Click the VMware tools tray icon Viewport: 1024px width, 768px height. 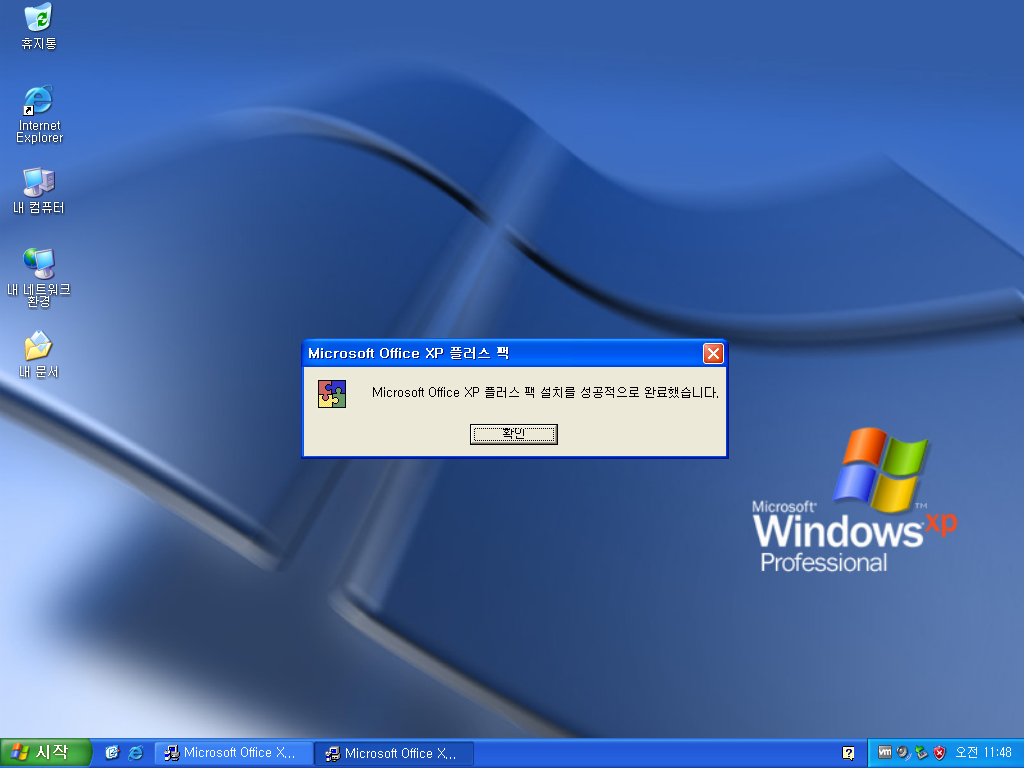[884, 752]
